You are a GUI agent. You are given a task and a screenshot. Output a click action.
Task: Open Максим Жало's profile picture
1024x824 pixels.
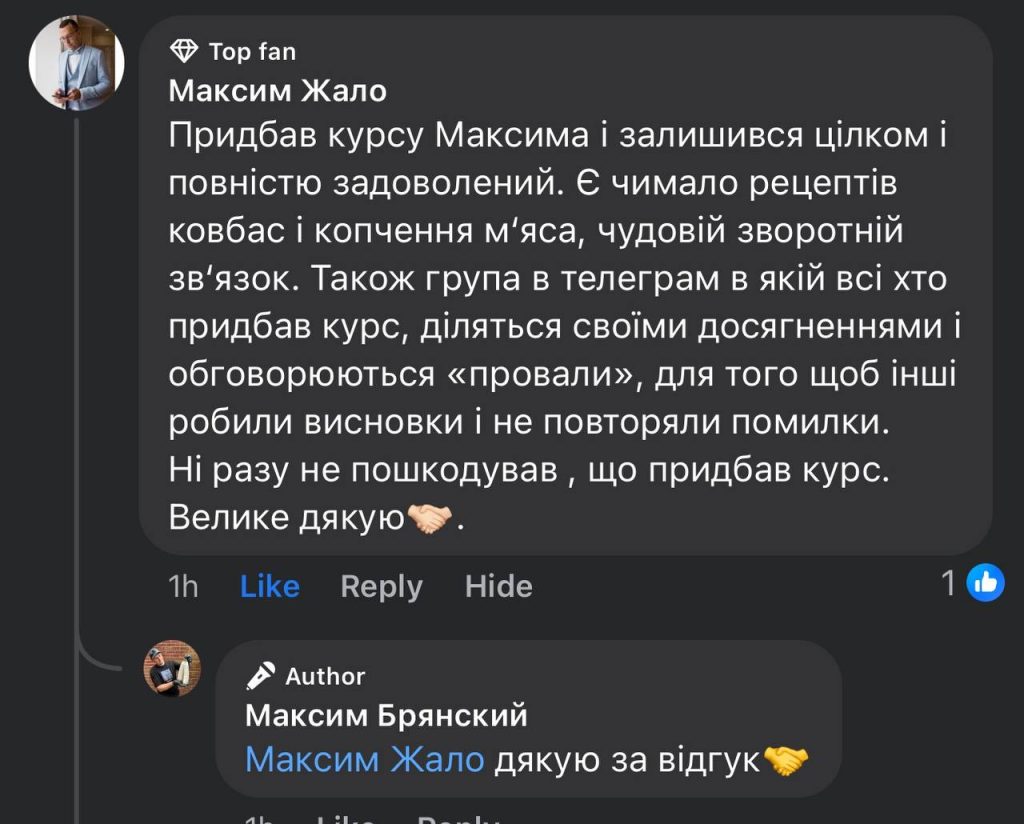tap(76, 62)
